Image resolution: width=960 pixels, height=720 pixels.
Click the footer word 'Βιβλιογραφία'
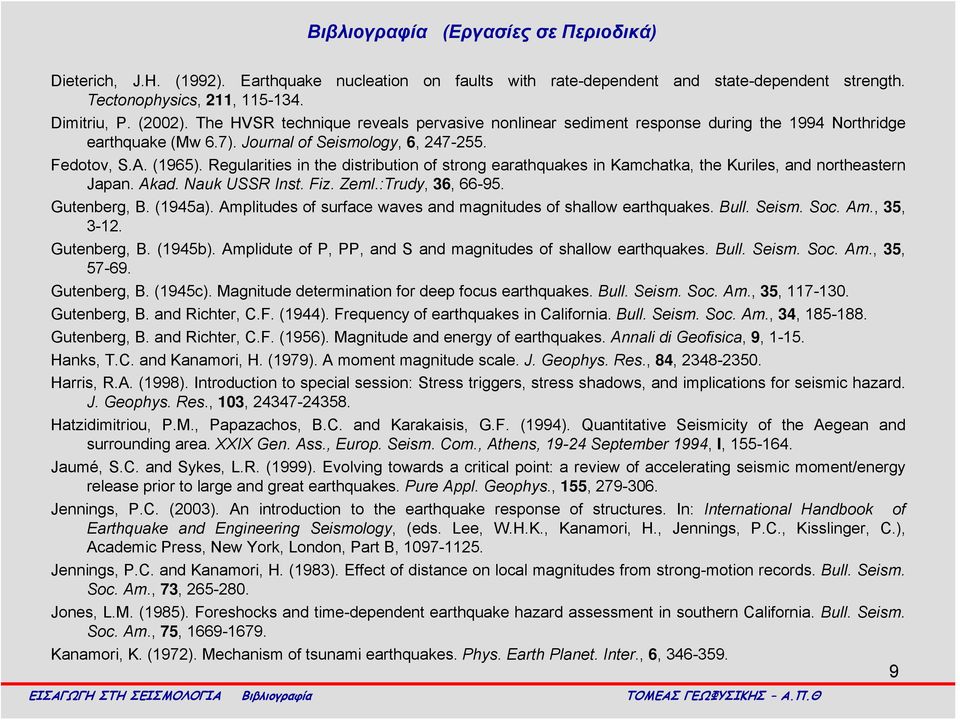point(277,696)
